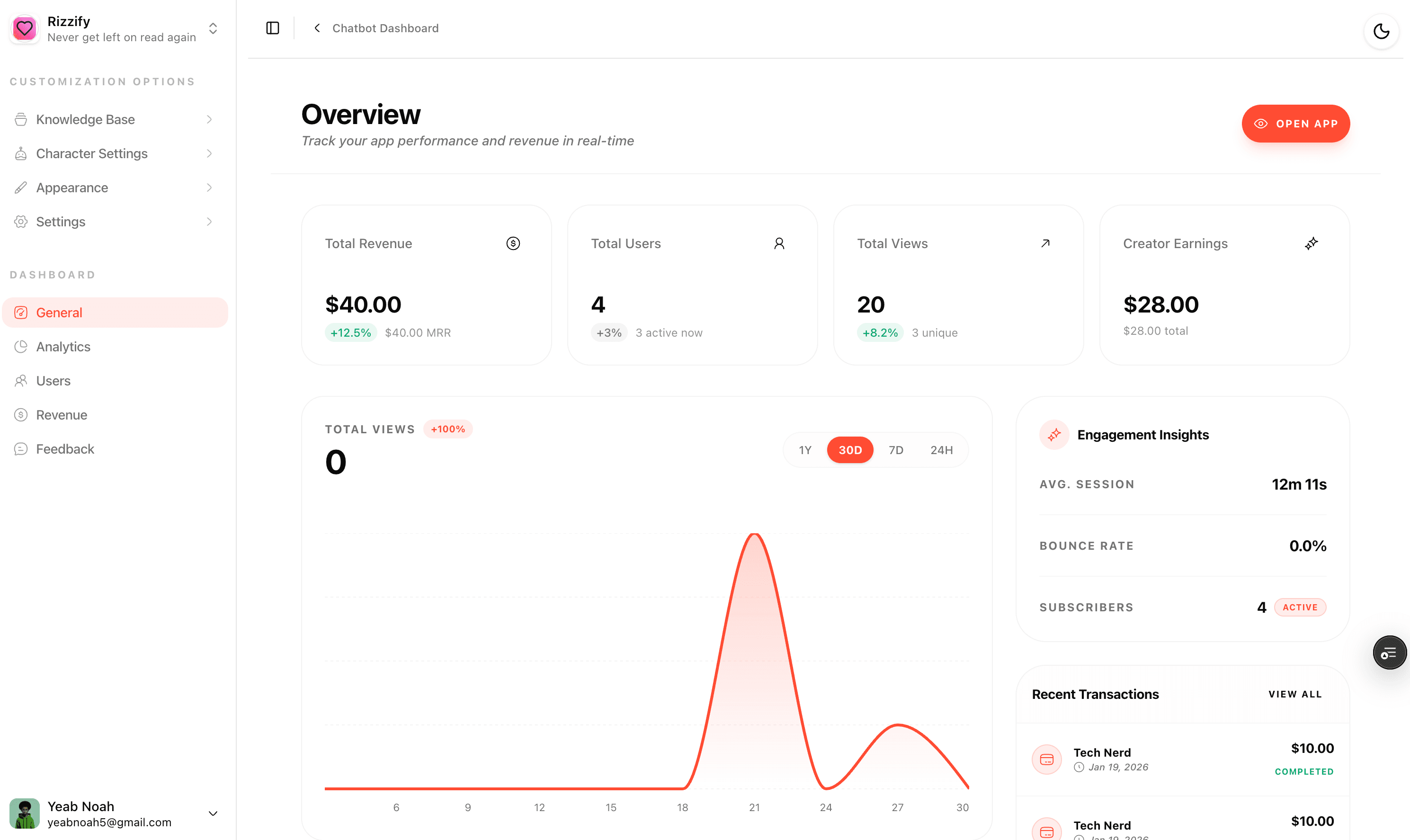Click the dollar icon on Total Revenue card

click(513, 243)
